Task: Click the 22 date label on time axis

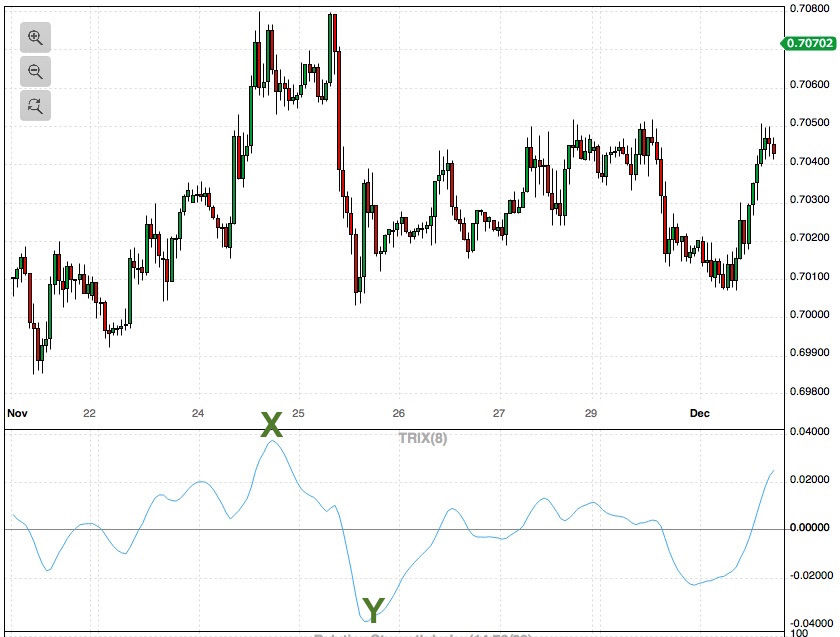Action: [89, 413]
